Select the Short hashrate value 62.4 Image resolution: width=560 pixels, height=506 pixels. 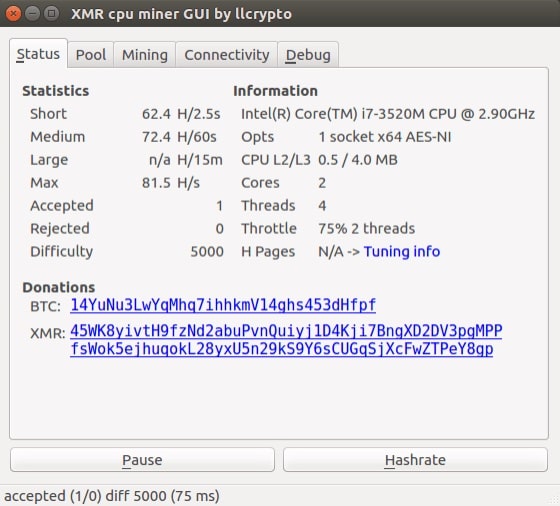coord(156,114)
